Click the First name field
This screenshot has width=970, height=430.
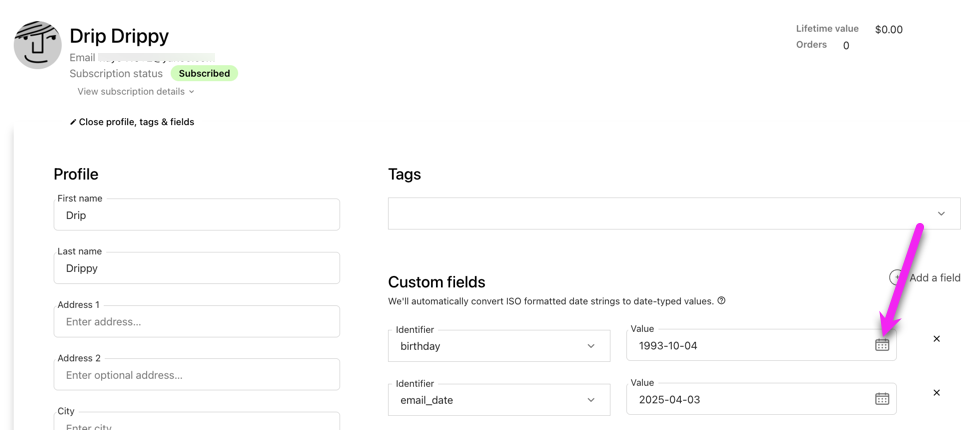click(x=196, y=216)
